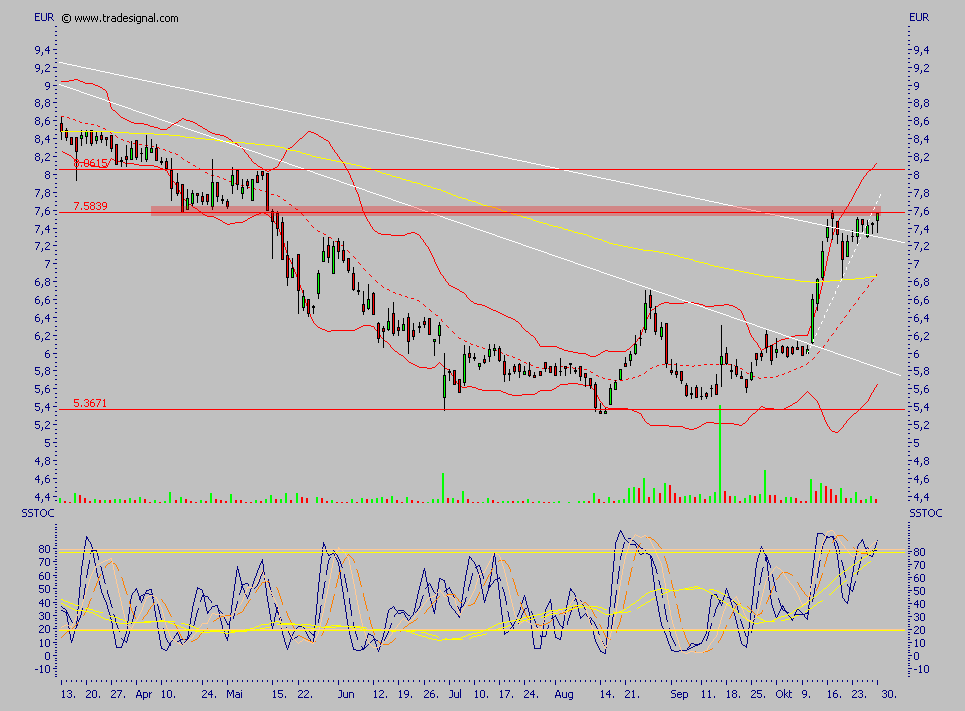Jump to the Sep date marker

coord(680,692)
